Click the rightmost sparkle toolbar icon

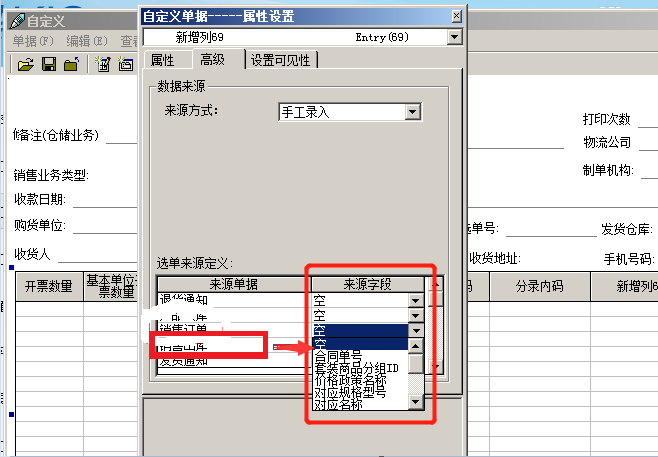125,65
